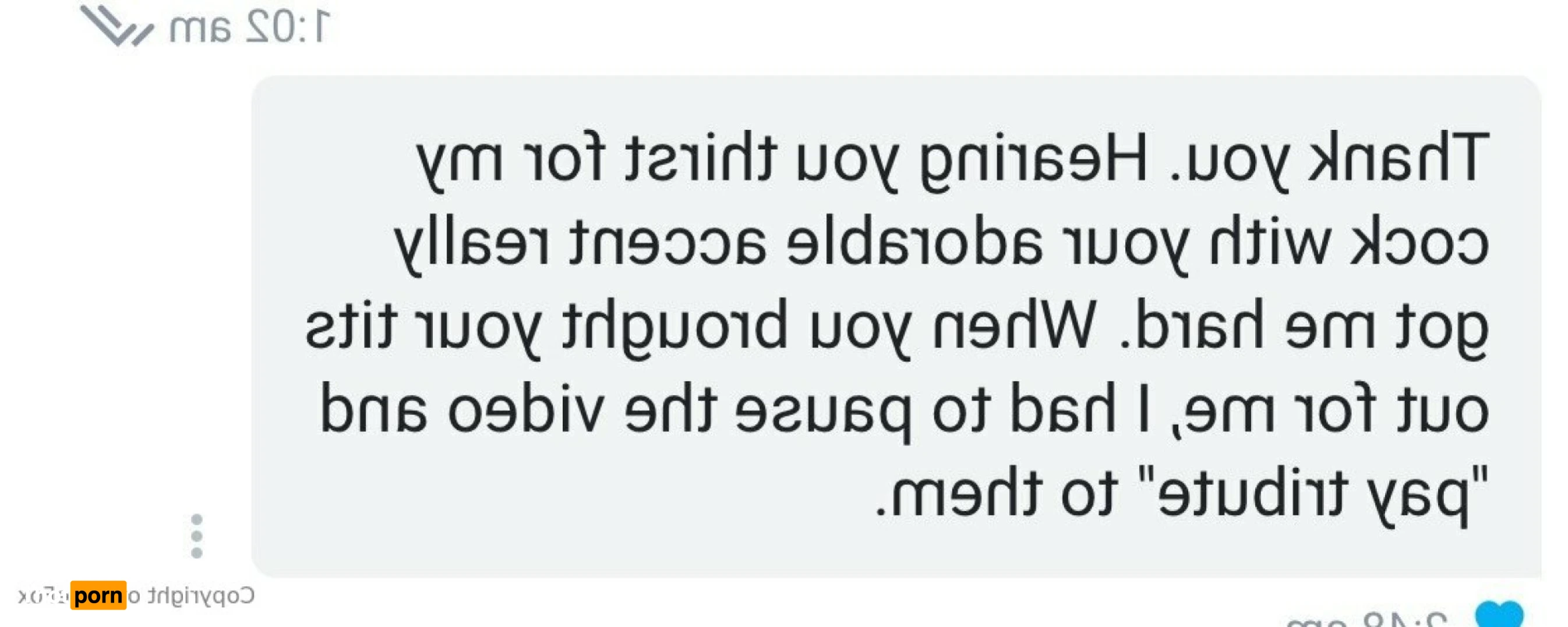
Task: Click the bottom dot of the vertical ellipsis
Action: pyautogui.click(x=197, y=552)
